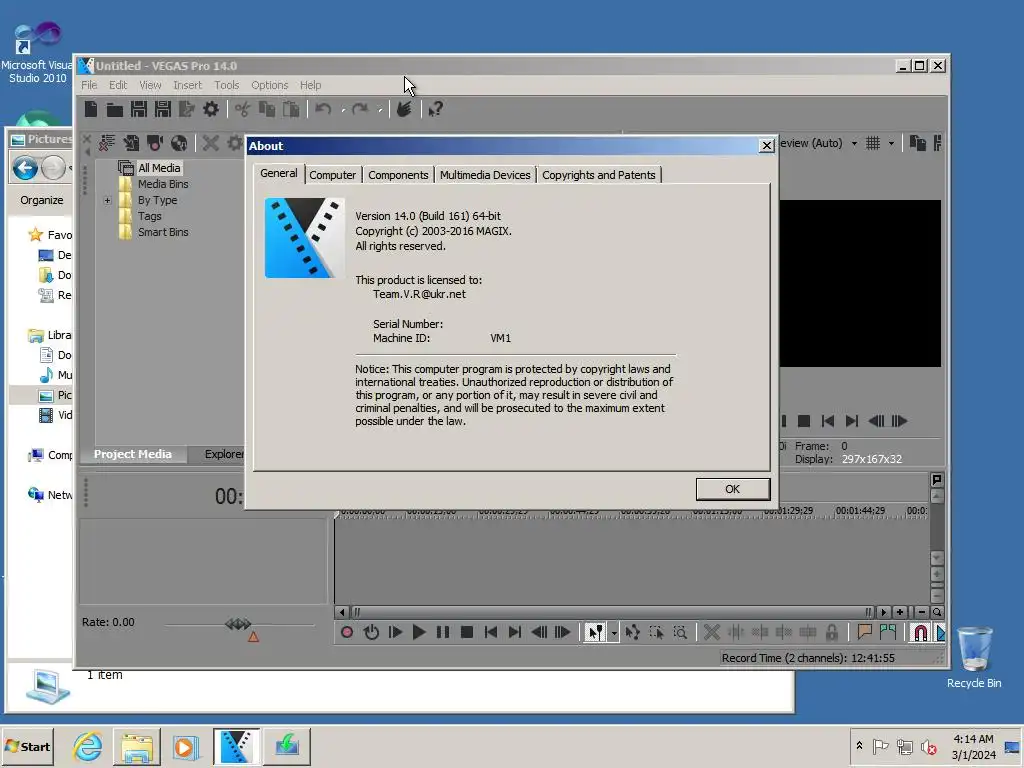This screenshot has height=768, width=1024.
Task: Select All Media in media tree
Action: tap(158, 168)
